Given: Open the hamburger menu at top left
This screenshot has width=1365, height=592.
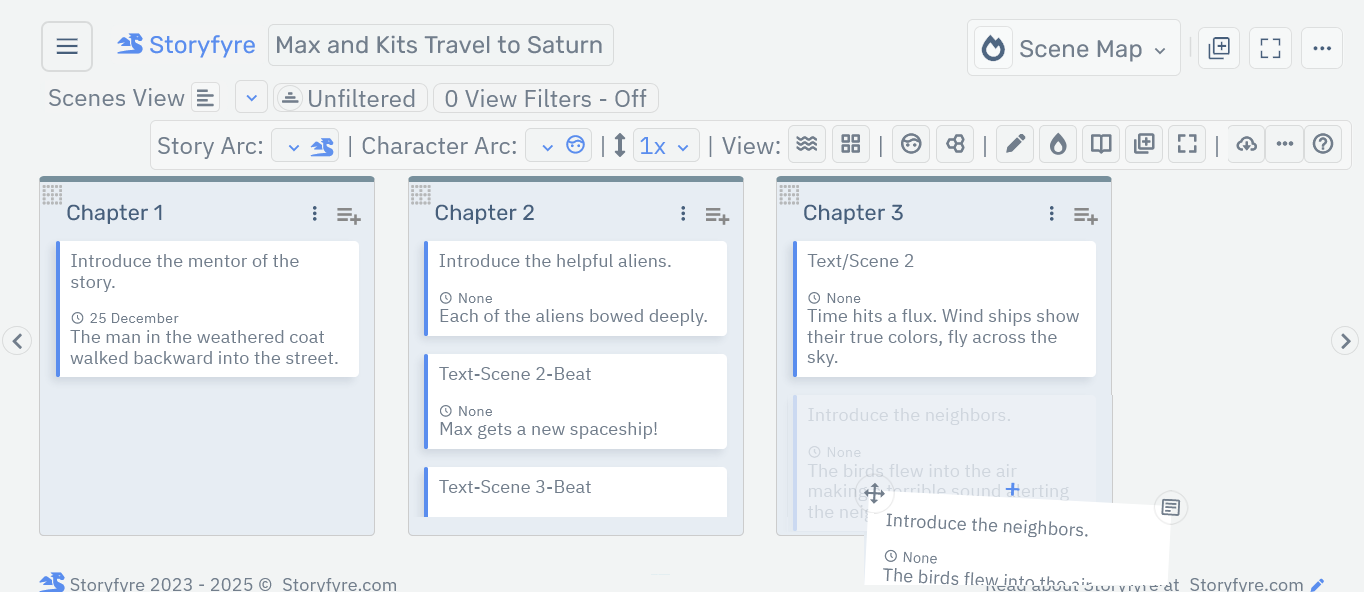Looking at the screenshot, I should [x=66, y=45].
